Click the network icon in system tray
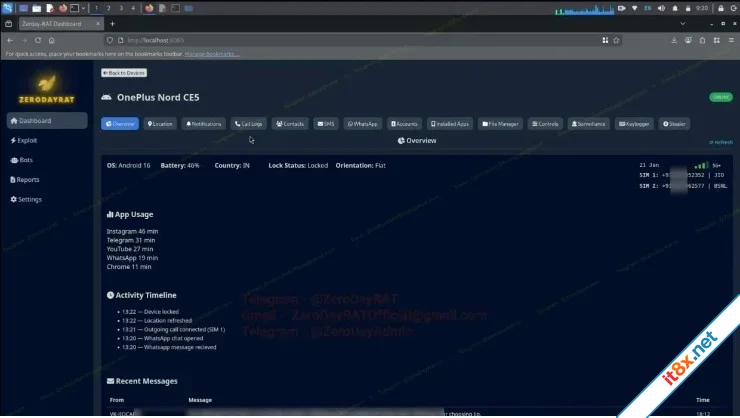 tap(635, 8)
